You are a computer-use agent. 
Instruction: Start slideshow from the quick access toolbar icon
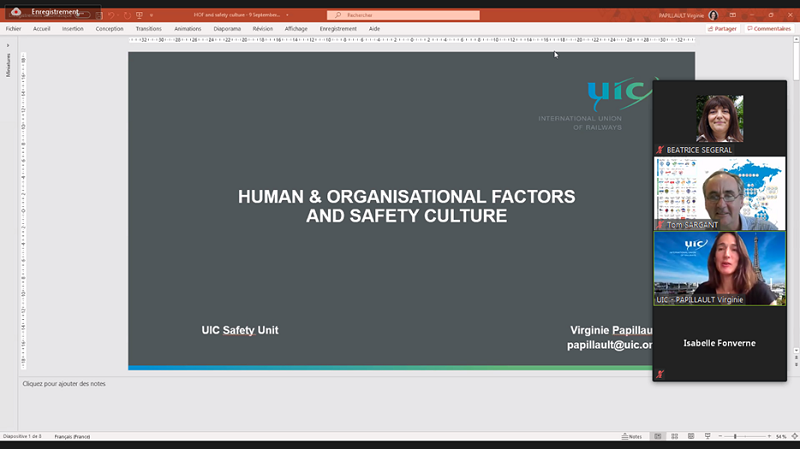(139, 15)
